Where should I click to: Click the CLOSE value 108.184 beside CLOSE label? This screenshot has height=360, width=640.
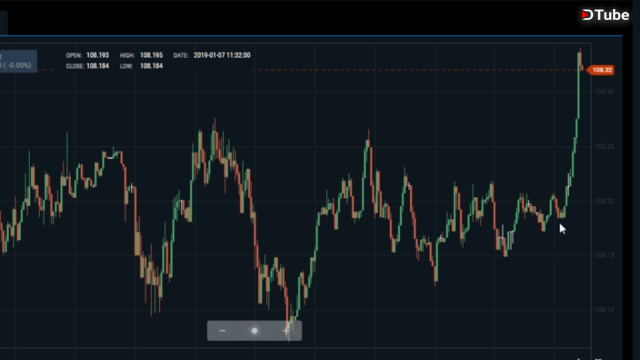tap(98, 66)
